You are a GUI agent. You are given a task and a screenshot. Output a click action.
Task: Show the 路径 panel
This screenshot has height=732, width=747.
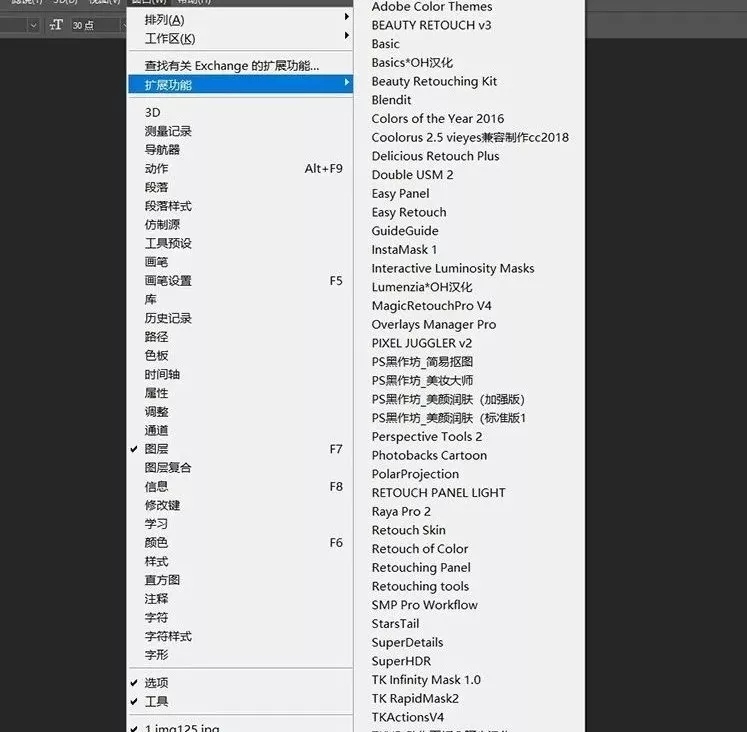click(x=241, y=337)
